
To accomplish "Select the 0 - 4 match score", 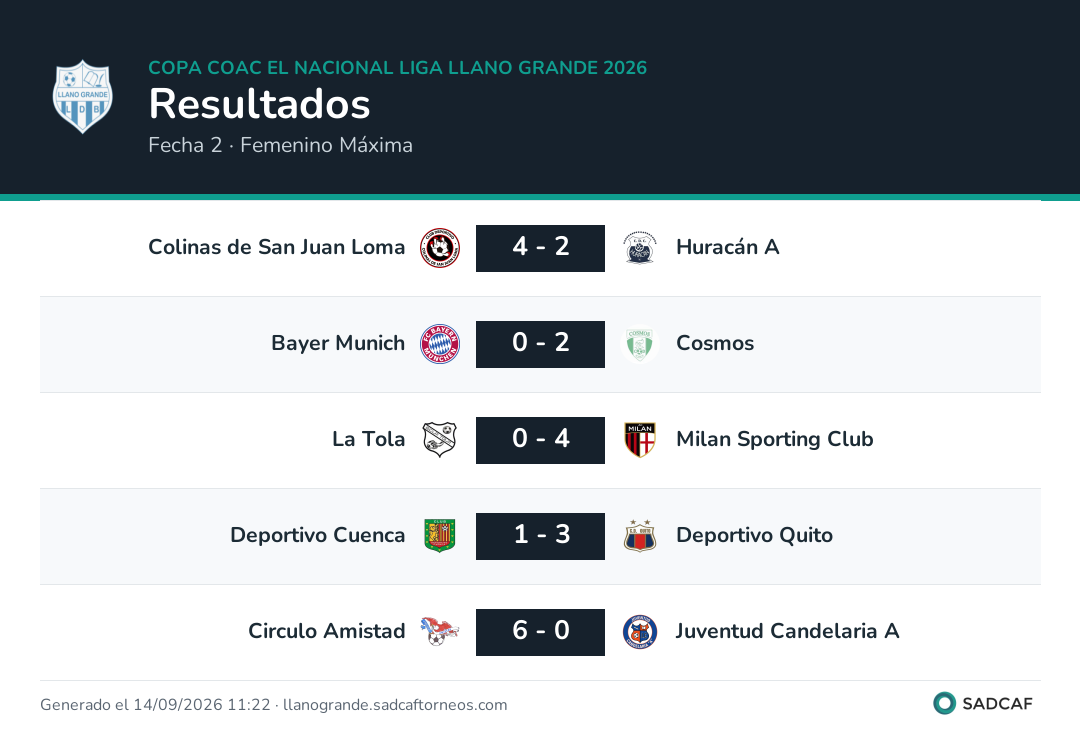I will tap(541, 440).
